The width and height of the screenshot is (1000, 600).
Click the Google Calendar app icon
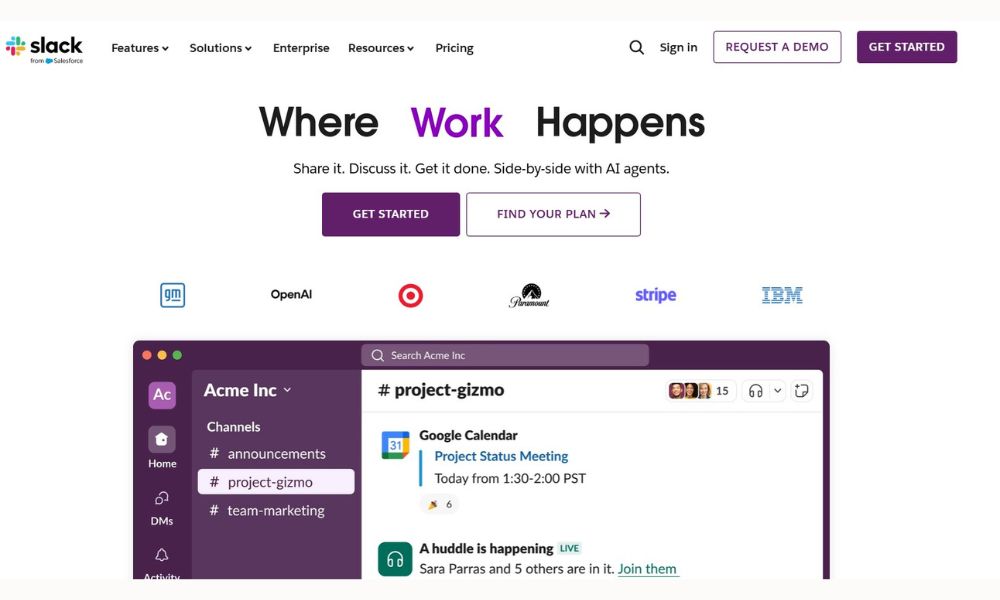click(395, 445)
